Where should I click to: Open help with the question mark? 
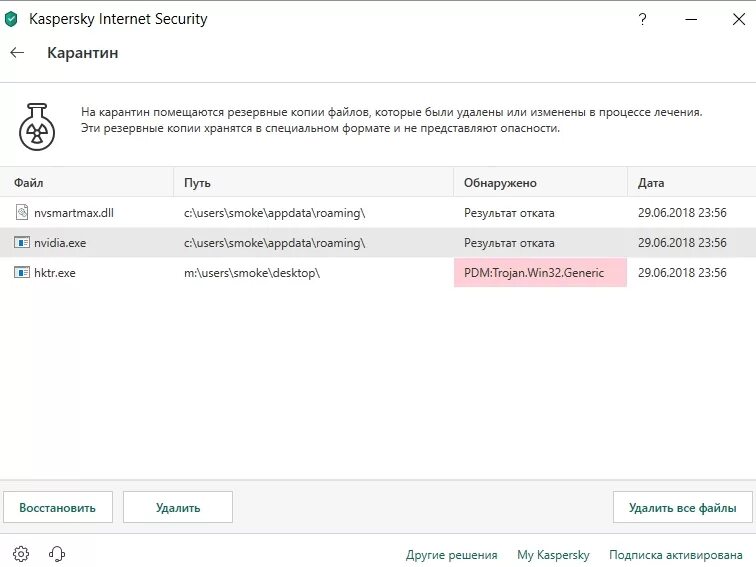(x=641, y=19)
